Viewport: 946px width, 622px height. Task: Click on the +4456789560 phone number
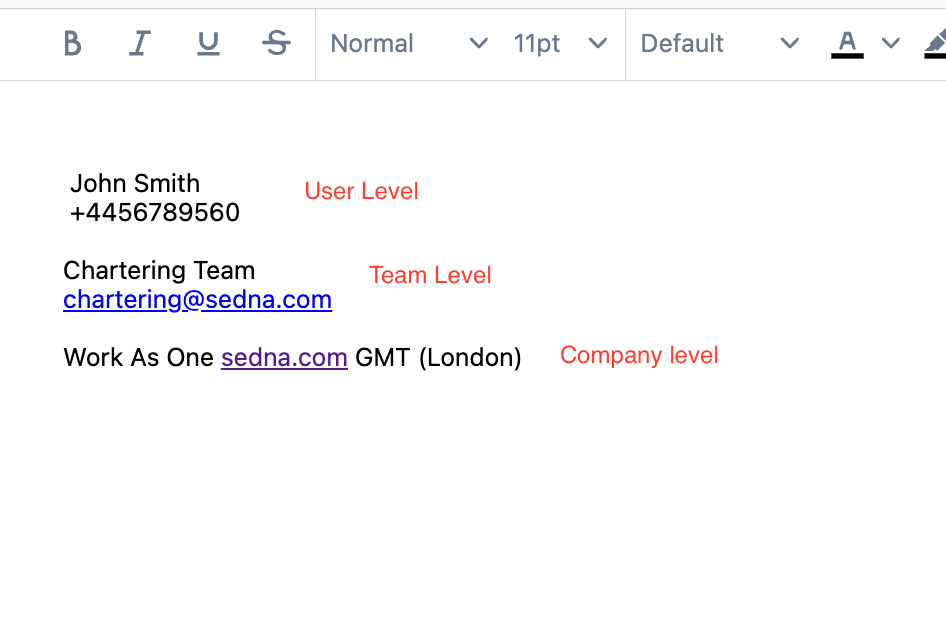coord(154,212)
